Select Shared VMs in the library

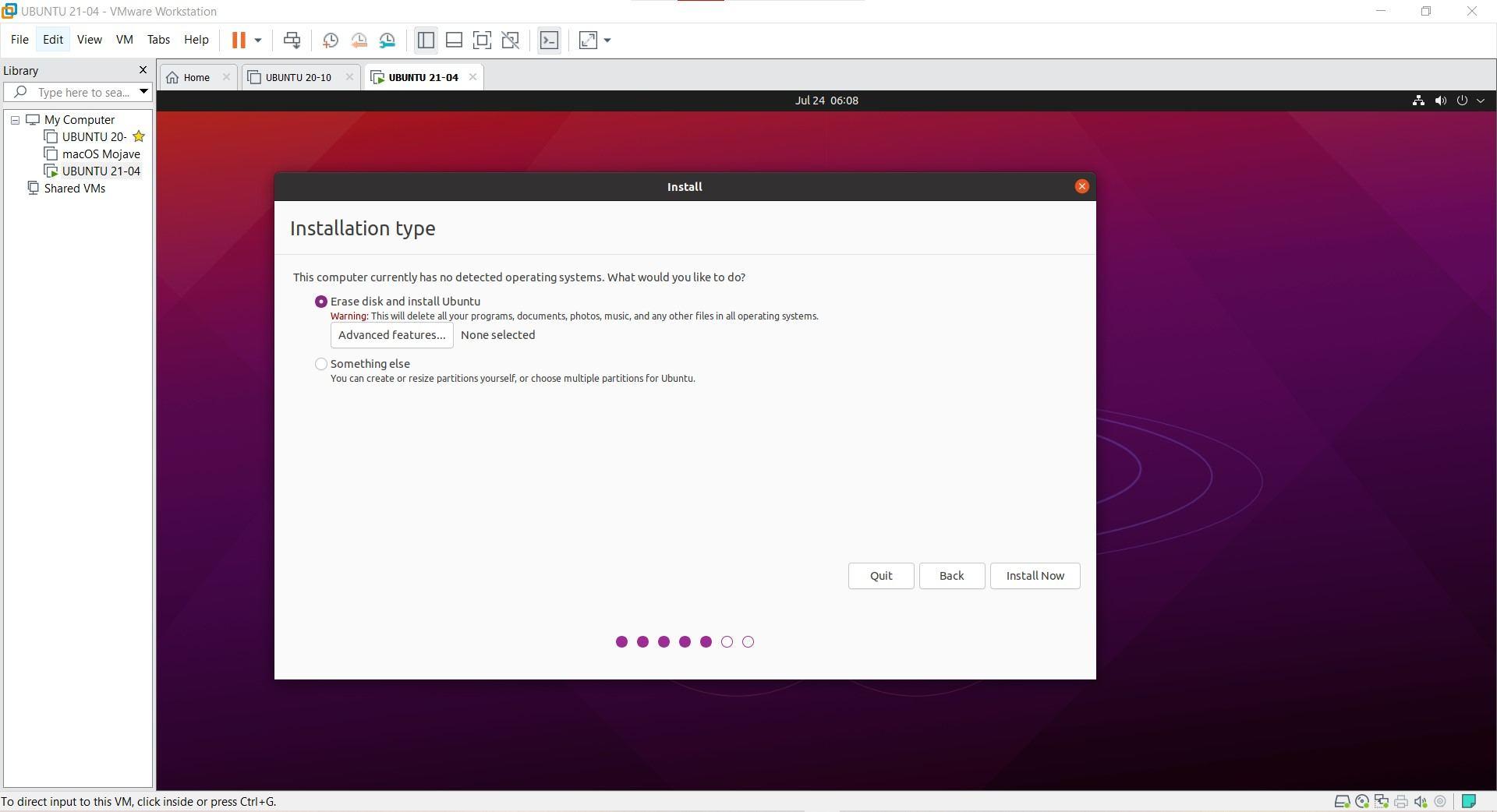click(75, 189)
